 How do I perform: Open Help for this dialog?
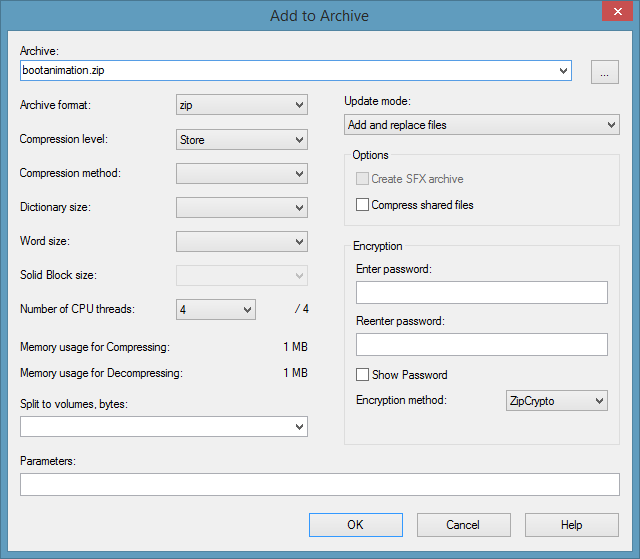571,525
